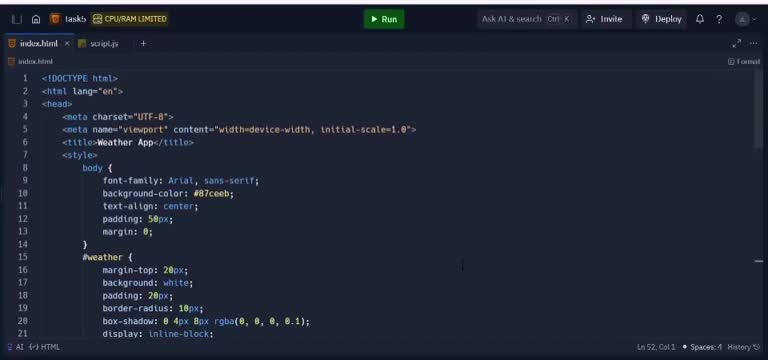Click the <style> tag on line 7

(x=80, y=155)
